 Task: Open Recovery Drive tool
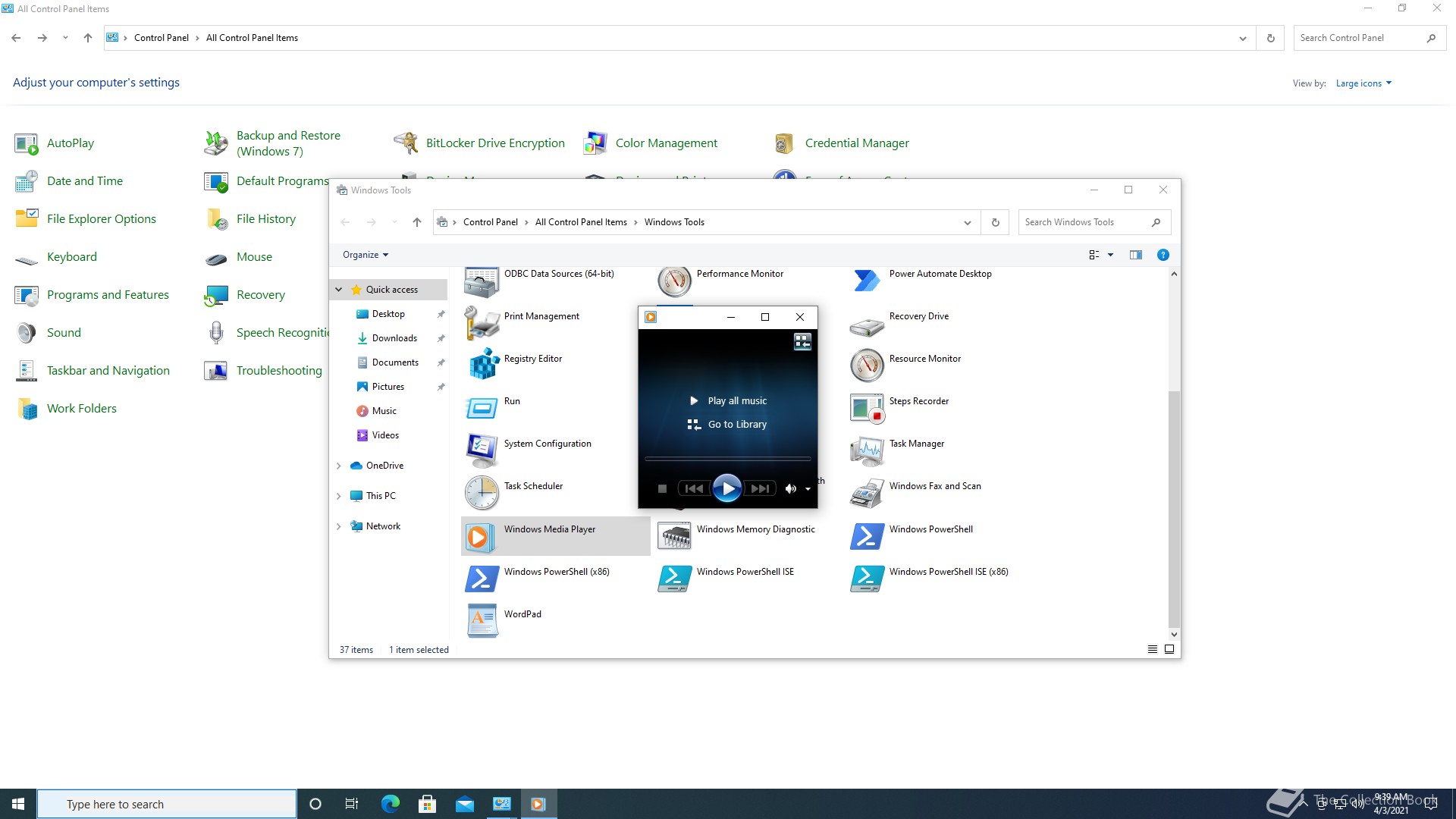[x=918, y=316]
